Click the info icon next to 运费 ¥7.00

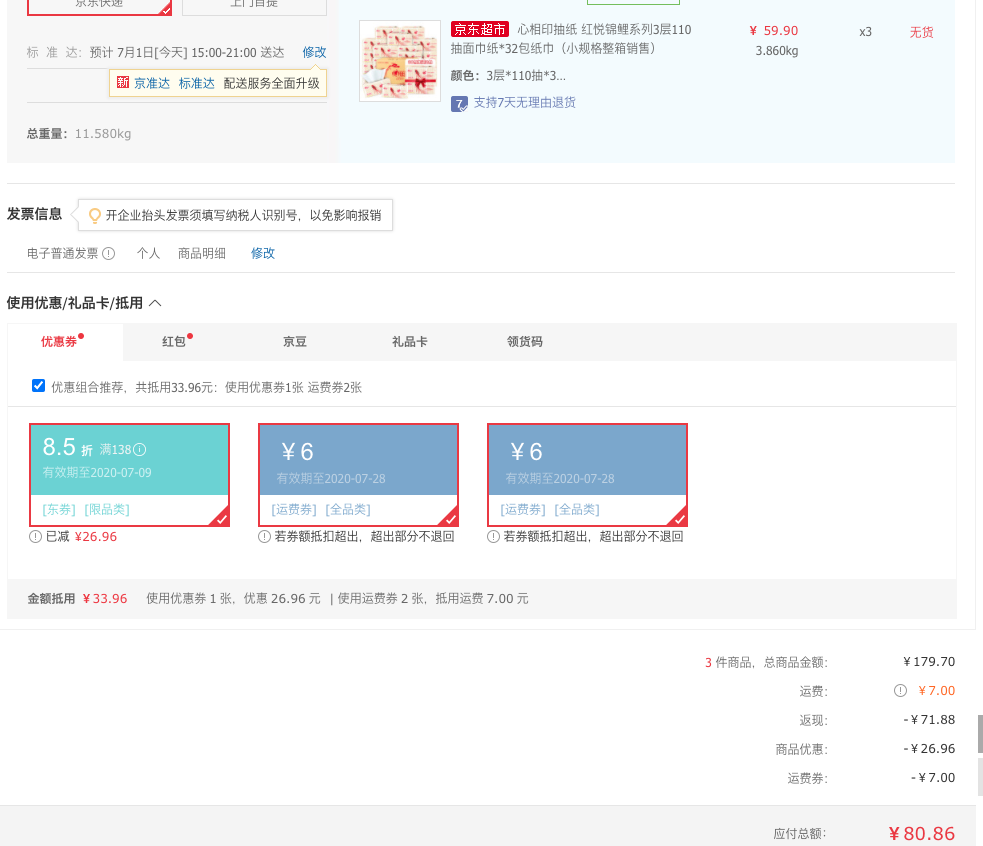tap(900, 691)
